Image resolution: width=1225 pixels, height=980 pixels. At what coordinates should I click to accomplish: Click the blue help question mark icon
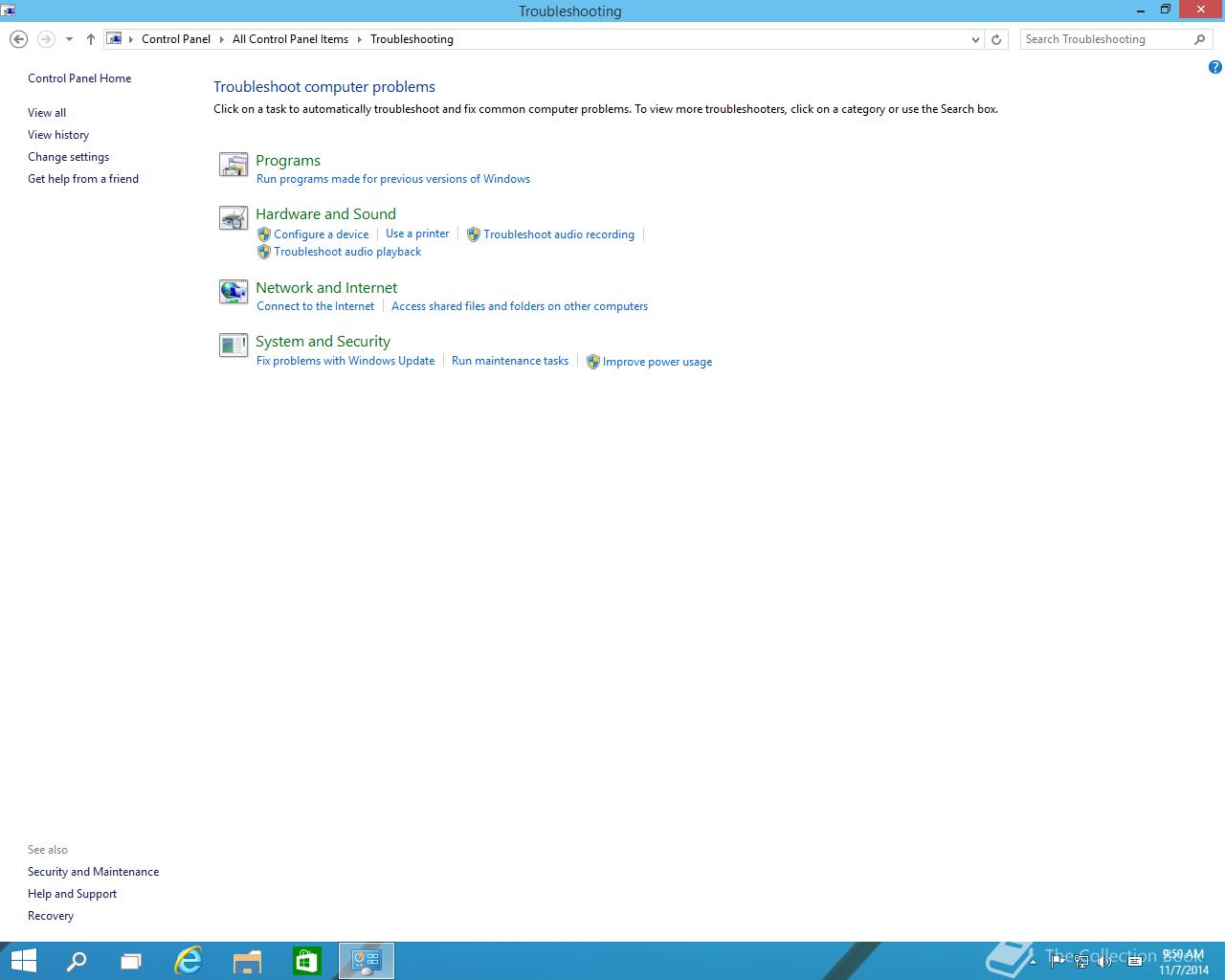pos(1215,67)
